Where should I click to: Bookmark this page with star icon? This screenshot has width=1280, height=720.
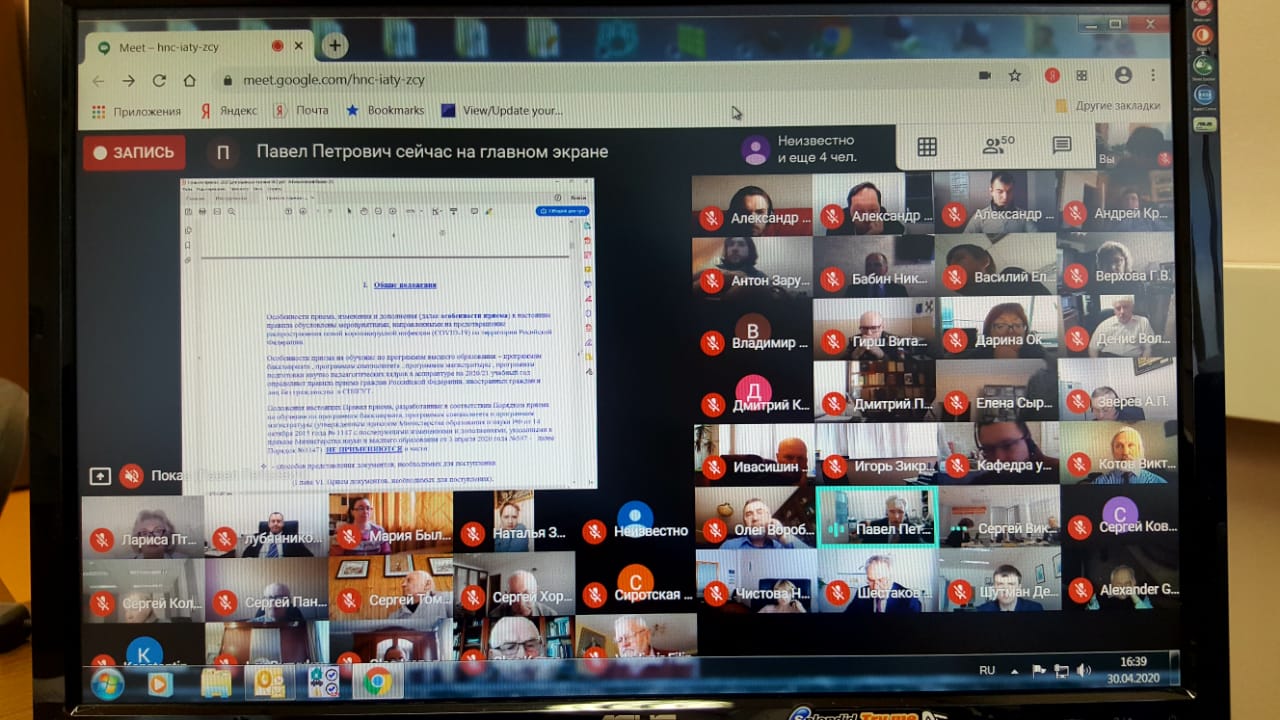(x=1015, y=76)
